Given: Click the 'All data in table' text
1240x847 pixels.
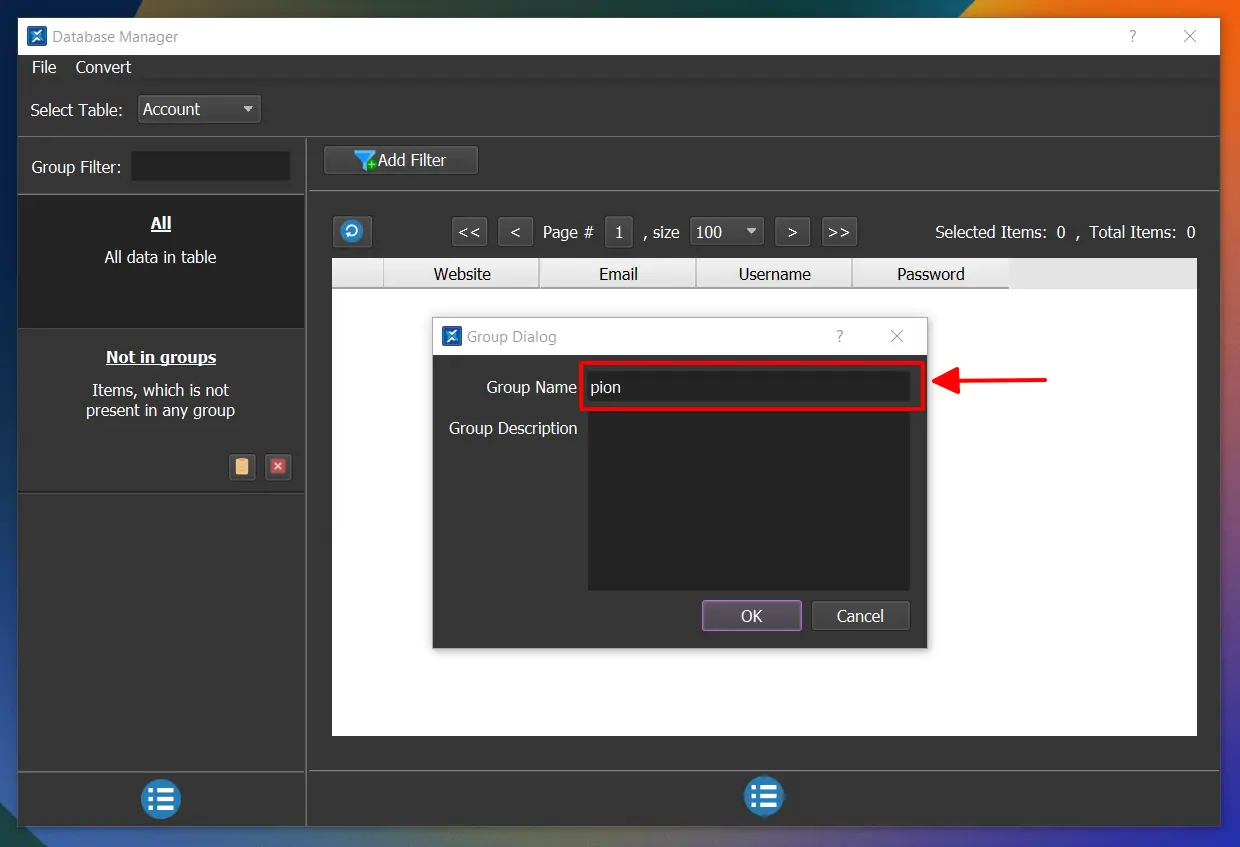Looking at the screenshot, I should [x=161, y=257].
